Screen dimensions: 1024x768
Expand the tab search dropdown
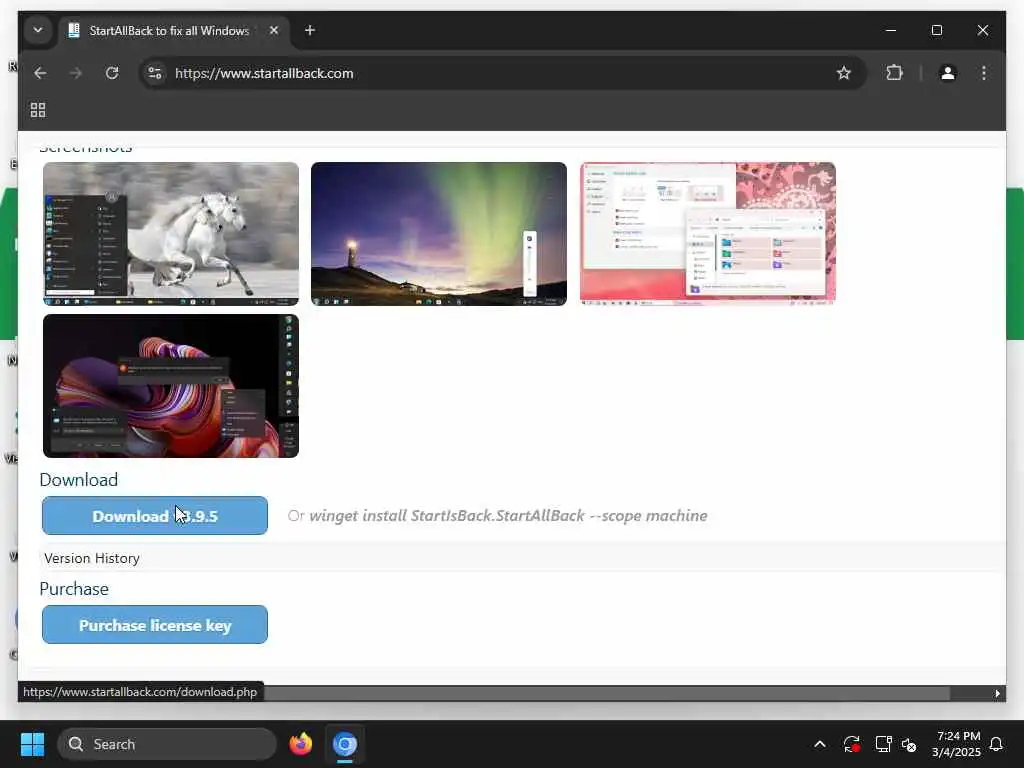coord(38,30)
